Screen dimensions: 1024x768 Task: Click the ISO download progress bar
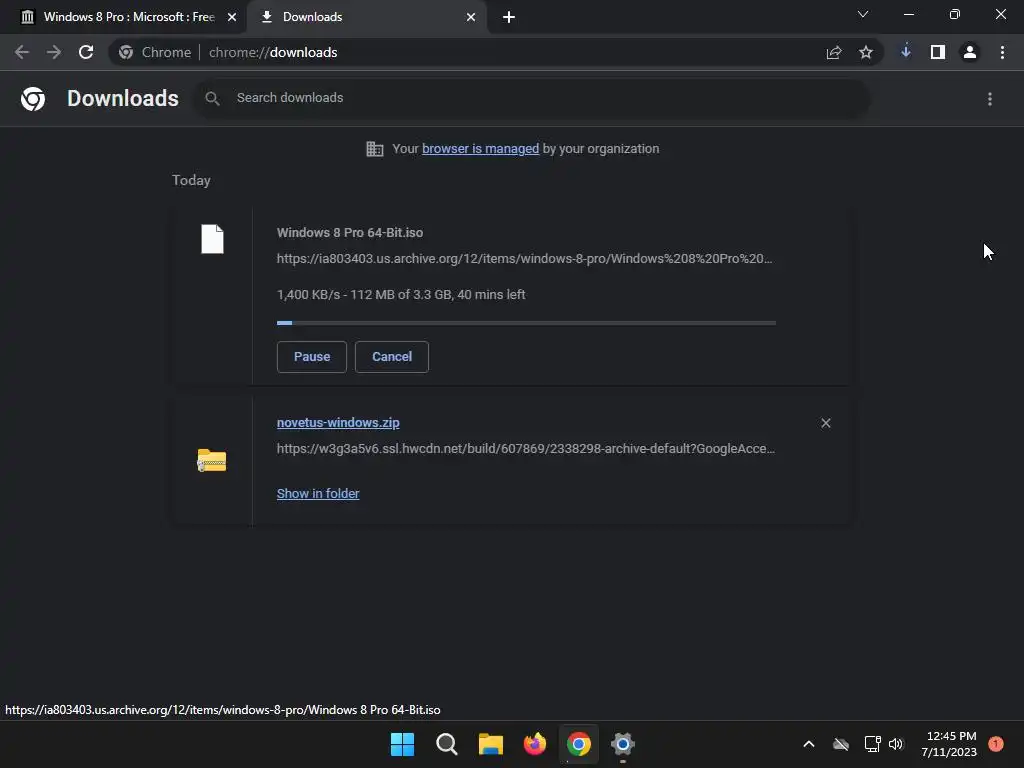(x=526, y=323)
